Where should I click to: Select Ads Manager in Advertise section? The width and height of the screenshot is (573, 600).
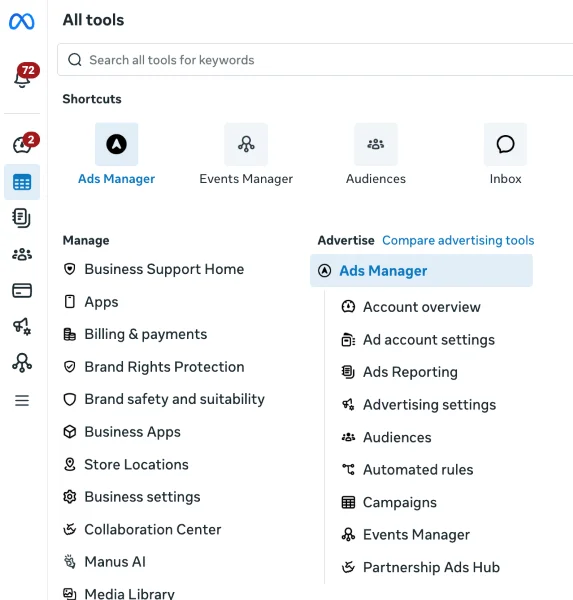tap(421, 271)
